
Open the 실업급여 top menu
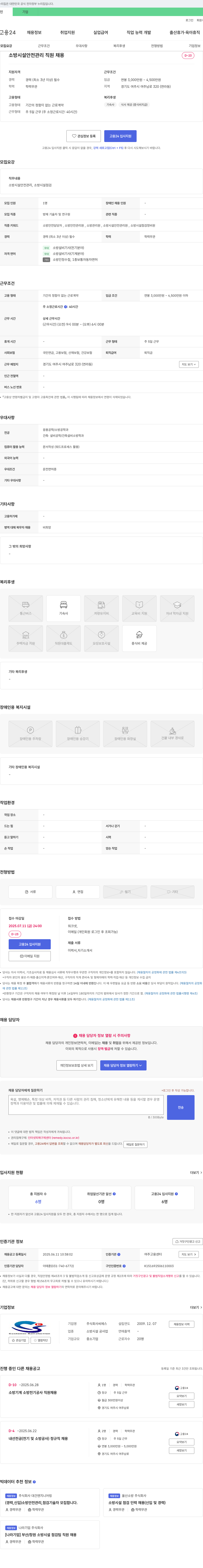(101, 32)
